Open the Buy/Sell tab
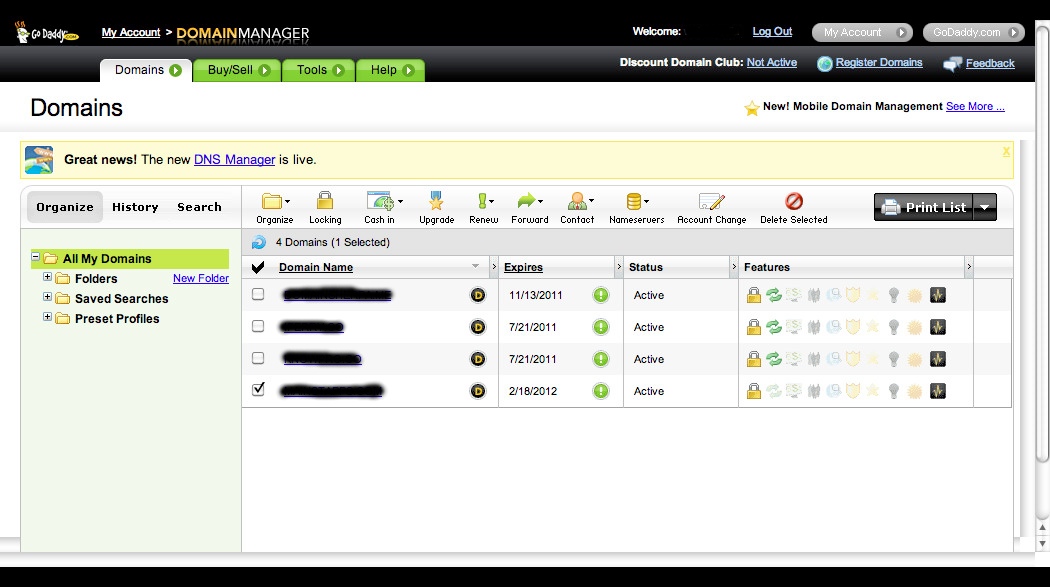1050x587 pixels. (238, 70)
